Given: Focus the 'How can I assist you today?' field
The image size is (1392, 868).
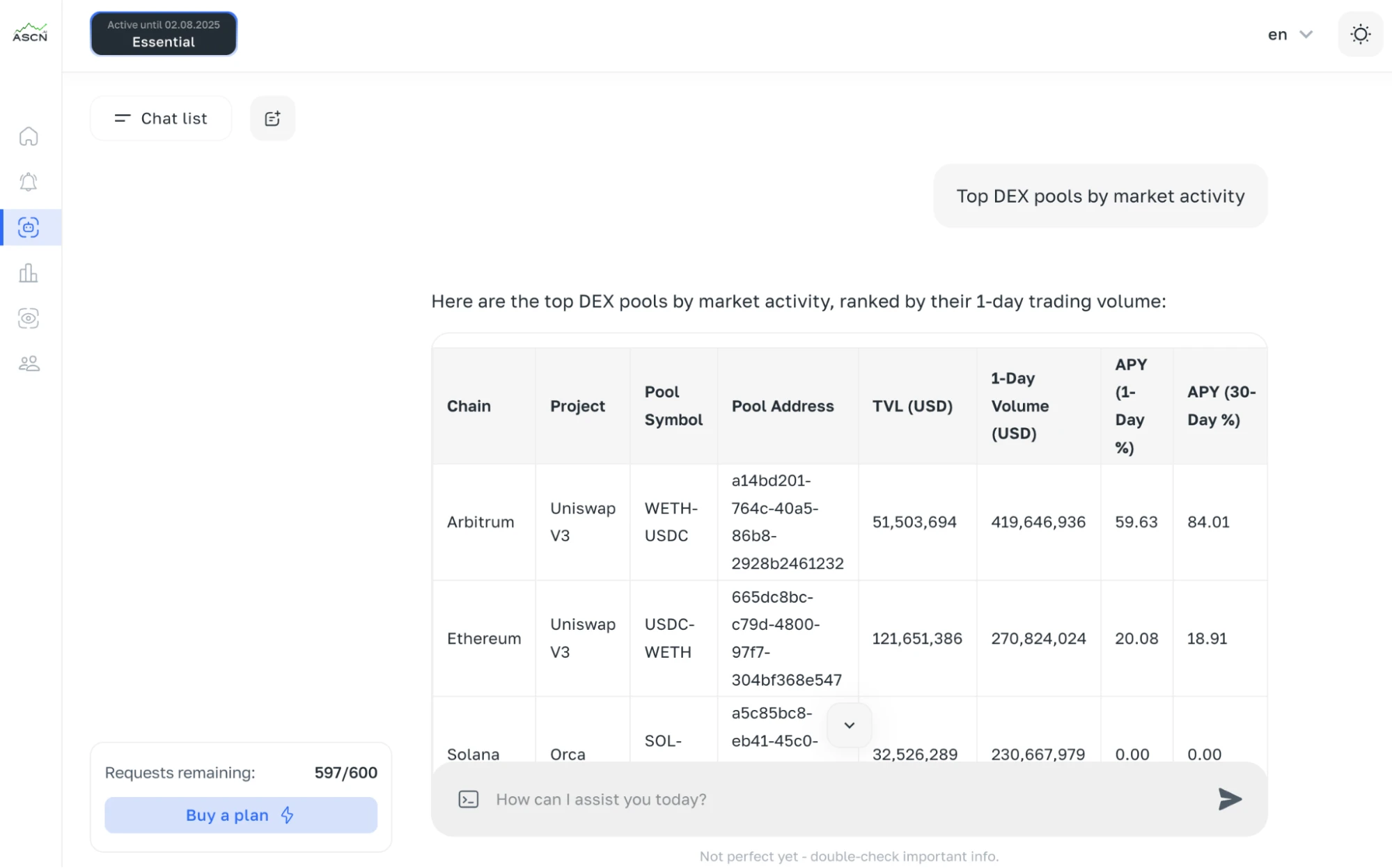Looking at the screenshot, I should 849,799.
